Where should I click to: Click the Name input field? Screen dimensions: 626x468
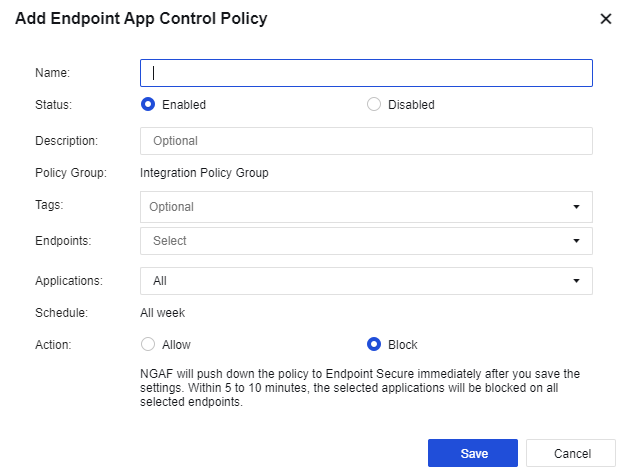click(366, 73)
